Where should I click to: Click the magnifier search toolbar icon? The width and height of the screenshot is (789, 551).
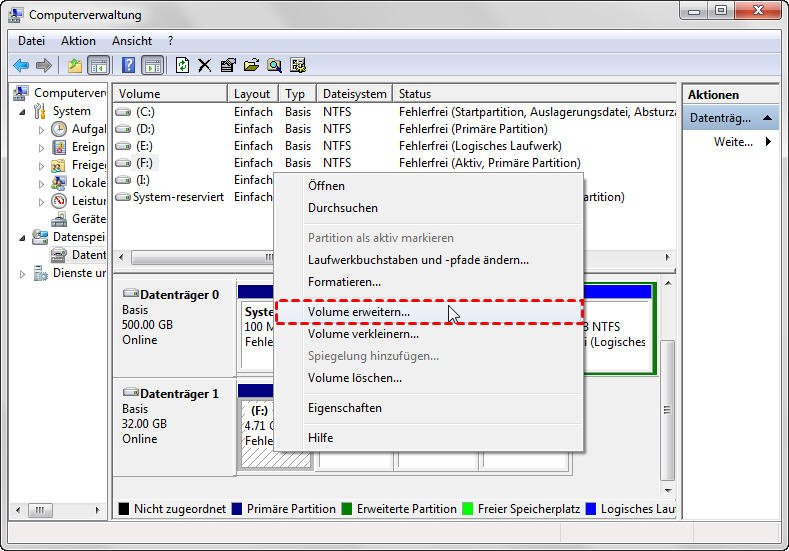274,65
